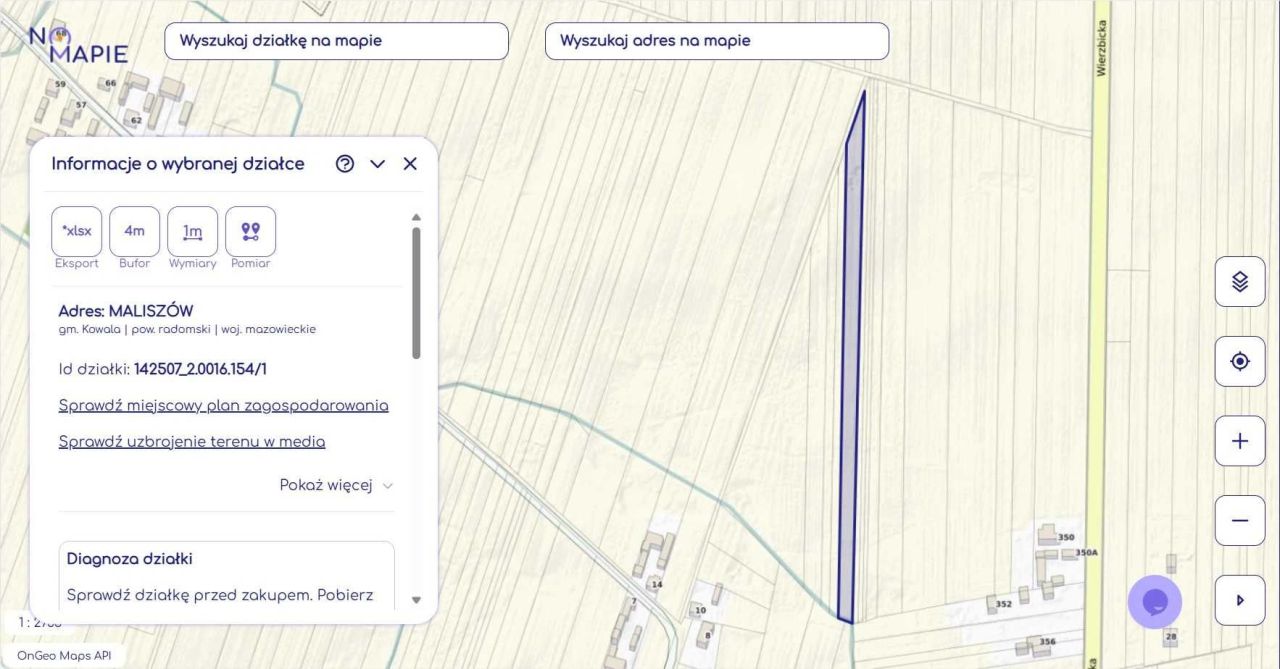Expand the right side arrow panel

pos(1240,600)
